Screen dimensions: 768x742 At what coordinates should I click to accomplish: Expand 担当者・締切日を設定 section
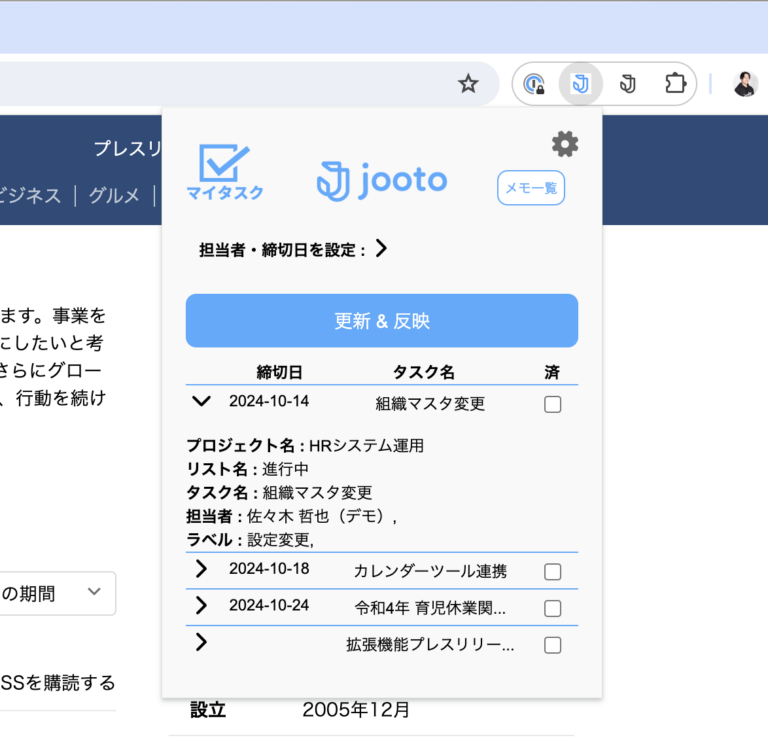382,248
